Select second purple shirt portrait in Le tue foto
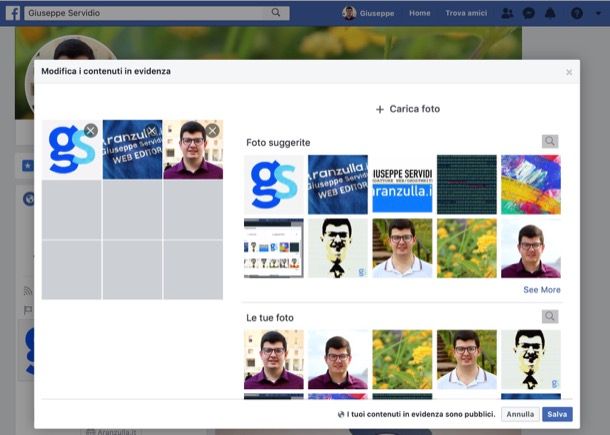The width and height of the screenshot is (610, 435). coord(338,360)
